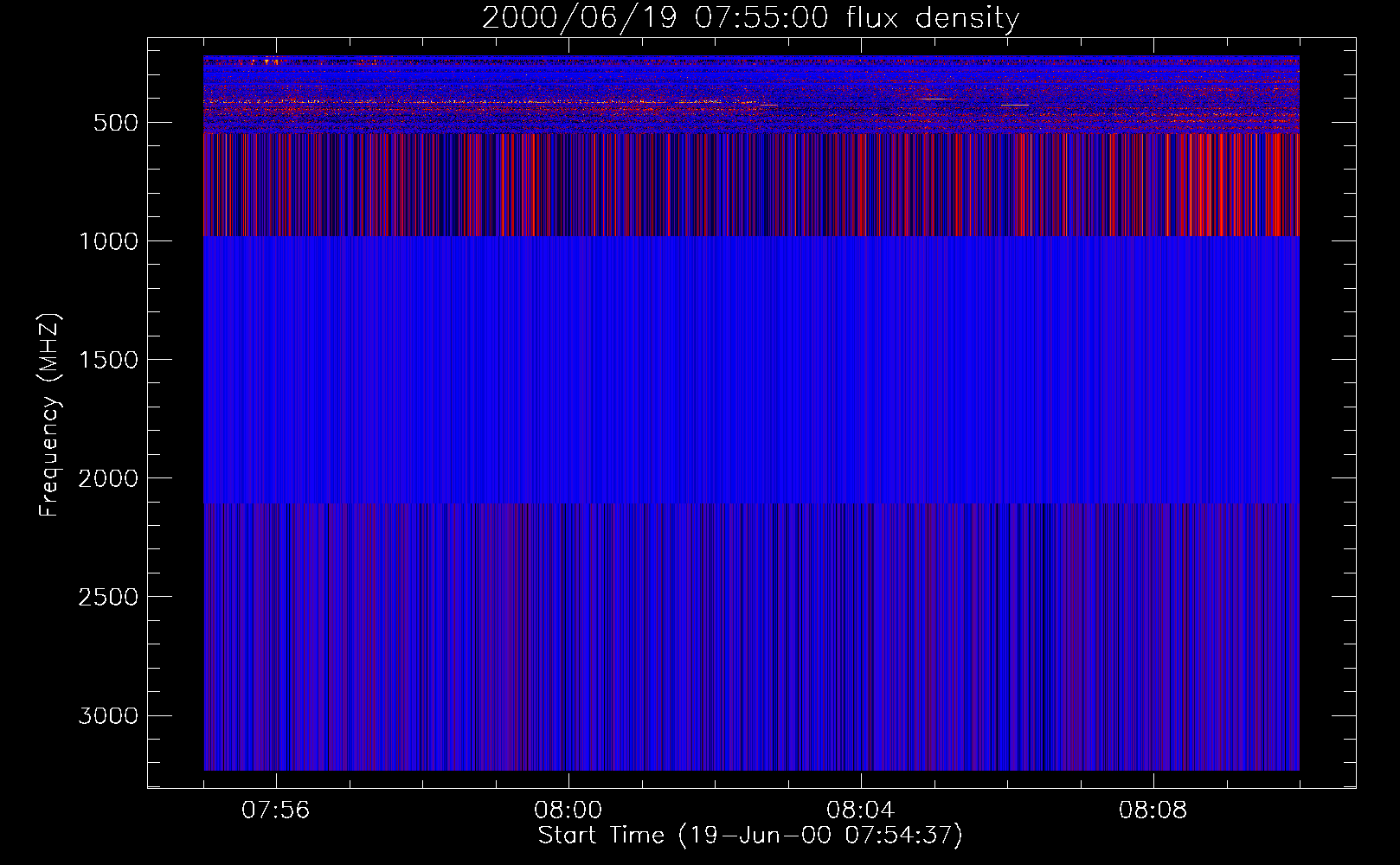The height and width of the screenshot is (865, 1400).
Task: Click the 500 frequency tick label
Action: [x=116, y=123]
